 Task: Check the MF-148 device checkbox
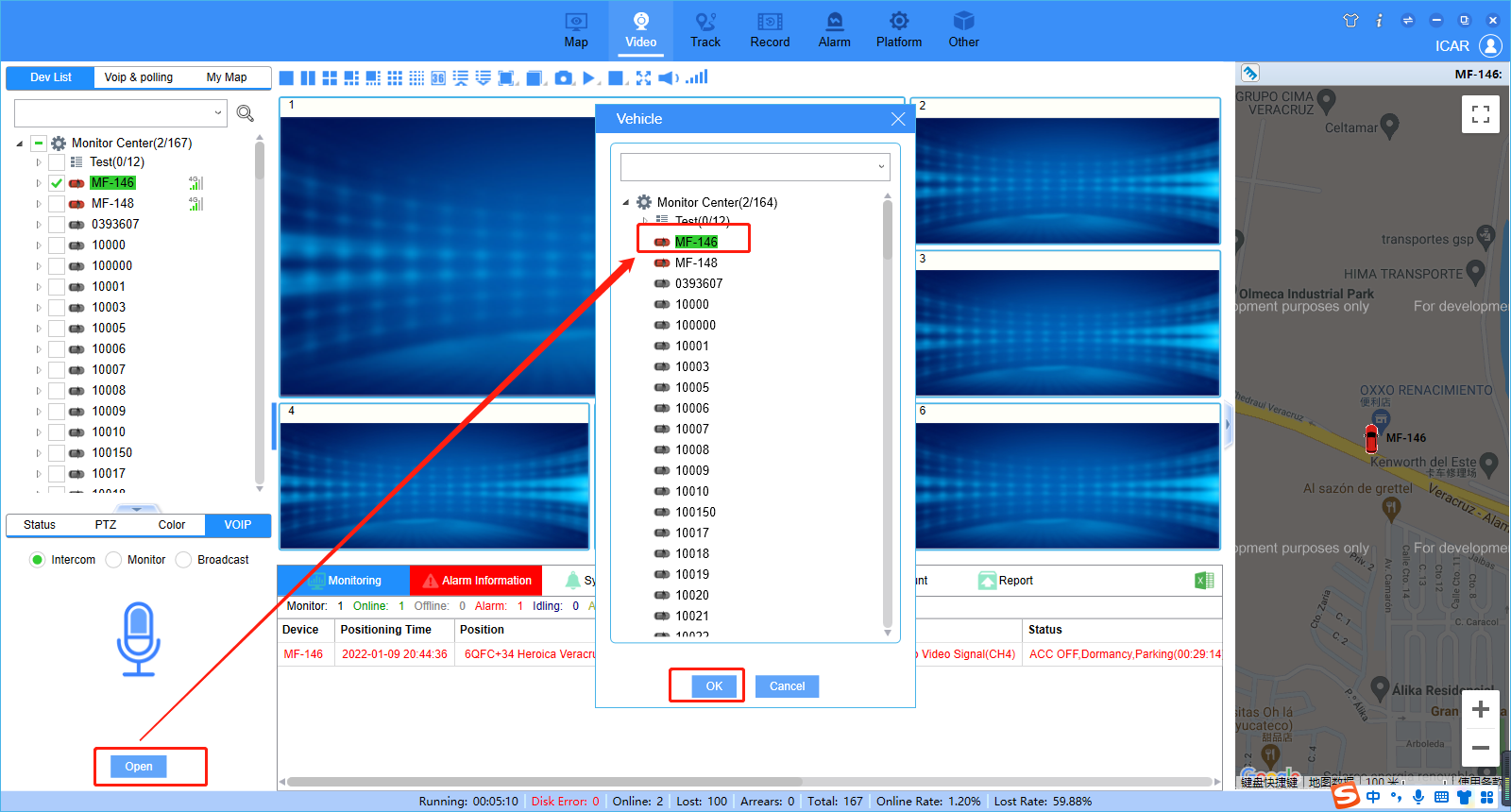point(57,204)
